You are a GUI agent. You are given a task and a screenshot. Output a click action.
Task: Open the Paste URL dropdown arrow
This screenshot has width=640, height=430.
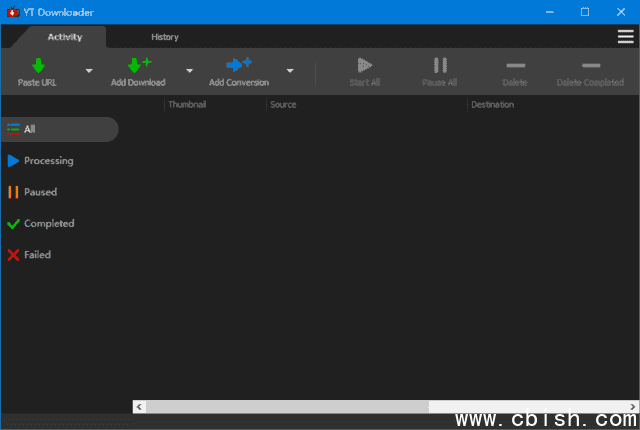tap(89, 71)
